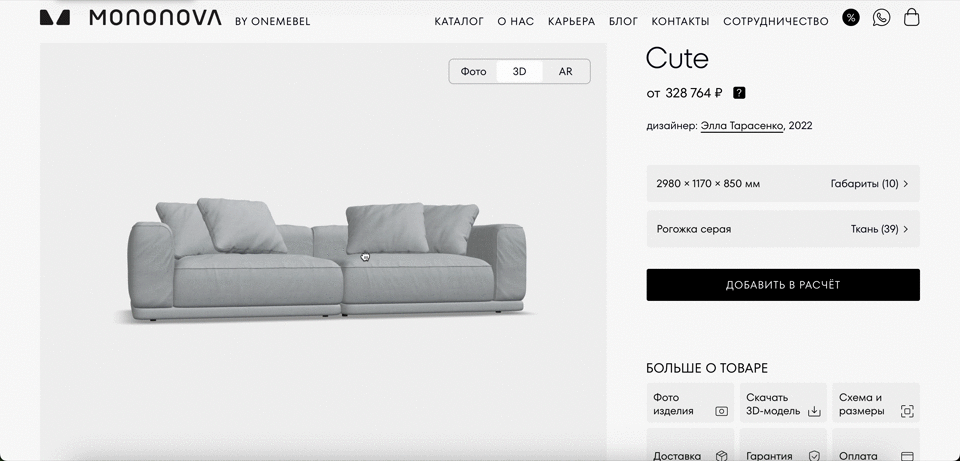Open the discount percent icon
Viewport: 960px width, 461px height.
850,18
